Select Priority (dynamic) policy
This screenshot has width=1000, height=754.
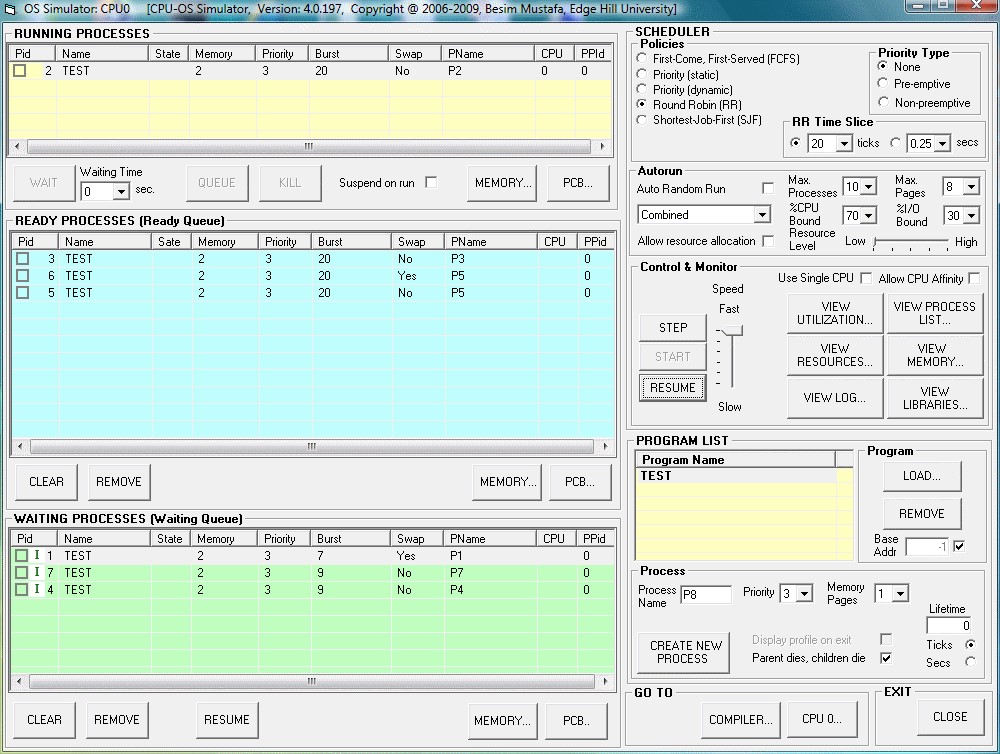tap(642, 89)
